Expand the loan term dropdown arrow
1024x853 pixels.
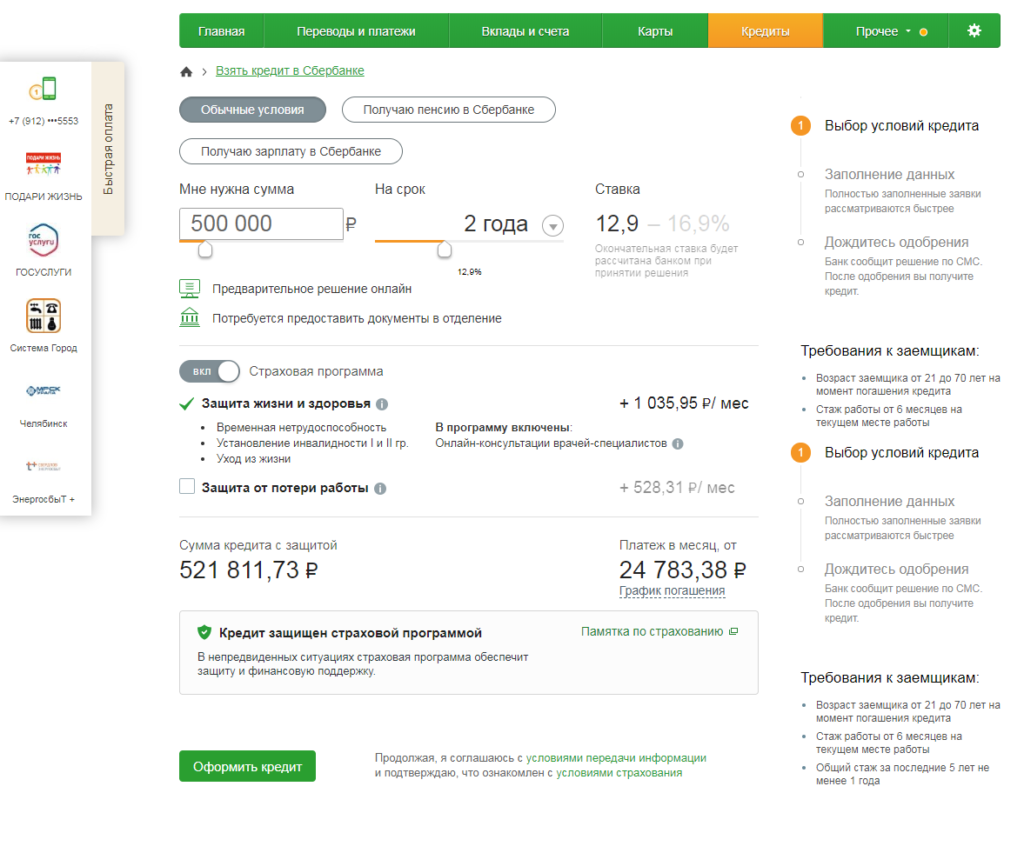[552, 226]
